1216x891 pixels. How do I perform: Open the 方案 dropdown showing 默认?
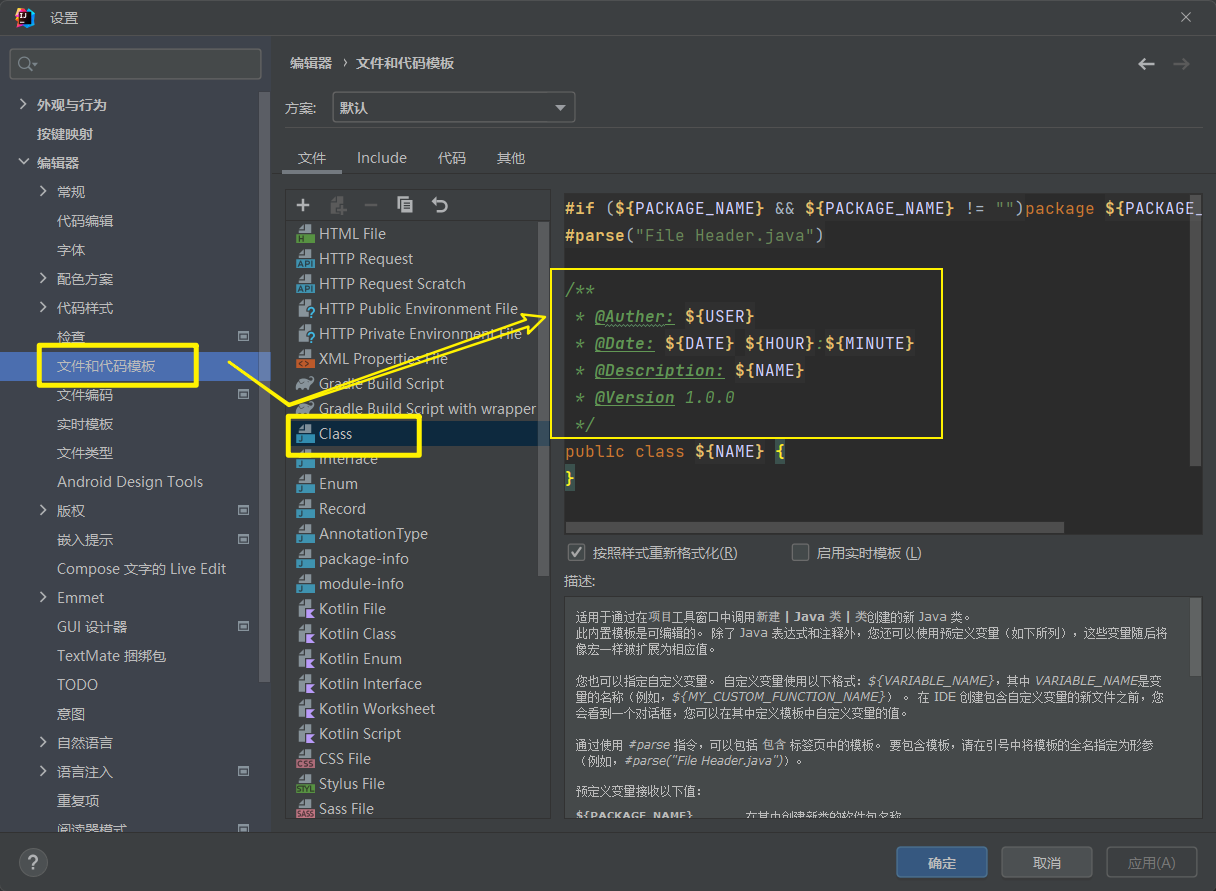[x=453, y=108]
